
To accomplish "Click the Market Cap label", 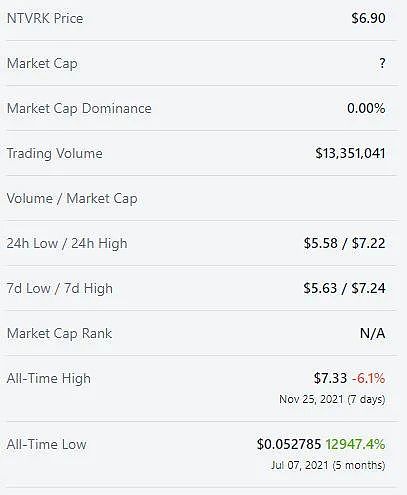I will (42, 64).
